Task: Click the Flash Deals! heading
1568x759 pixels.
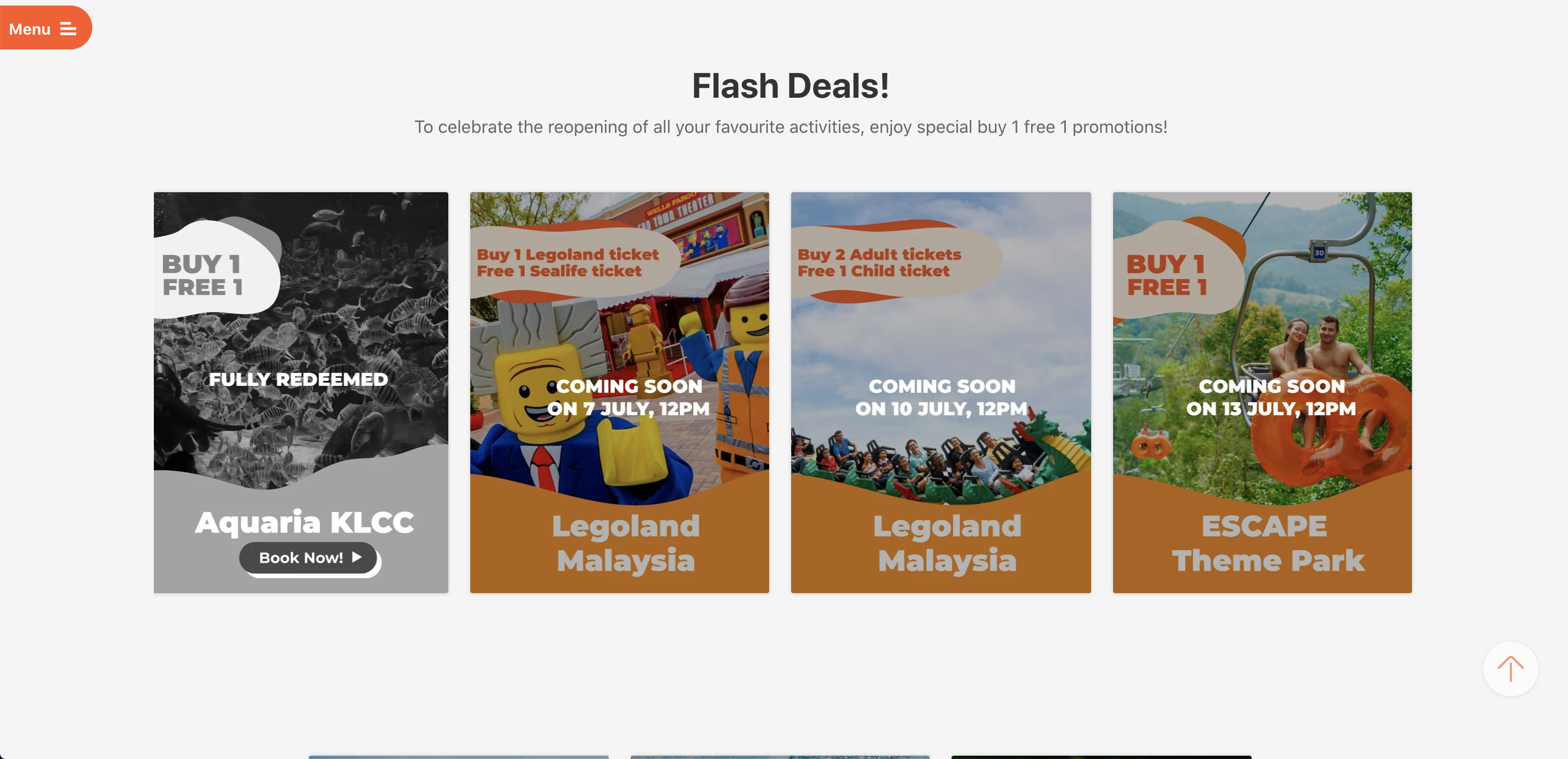Action: coord(791,85)
